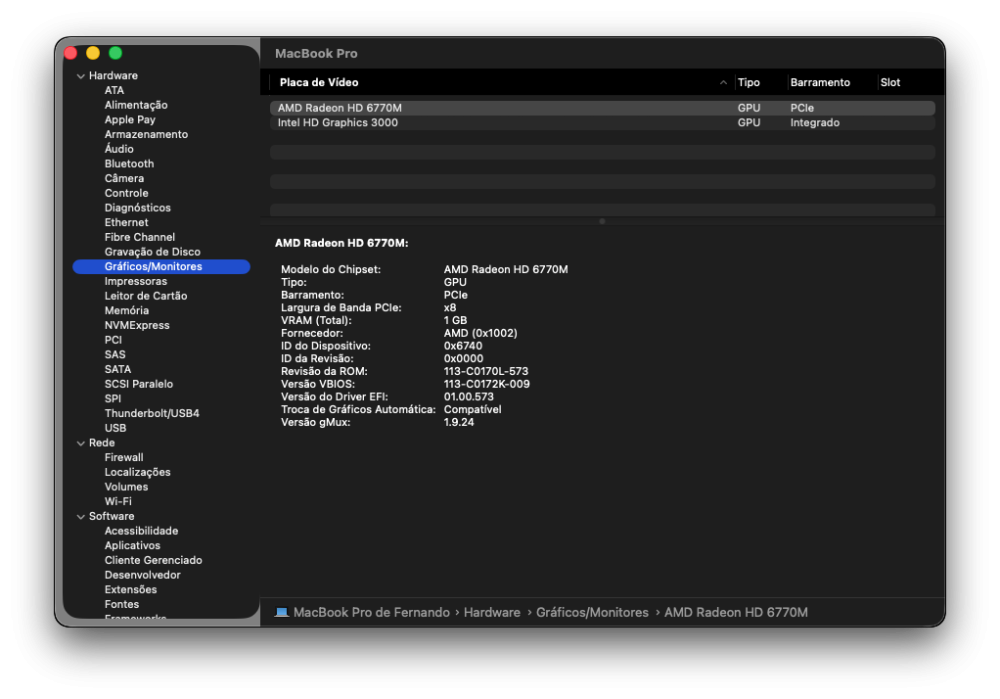Viewport: 1000px width, 699px height.
Task: Sort by the Slot column header
Action: tap(890, 82)
